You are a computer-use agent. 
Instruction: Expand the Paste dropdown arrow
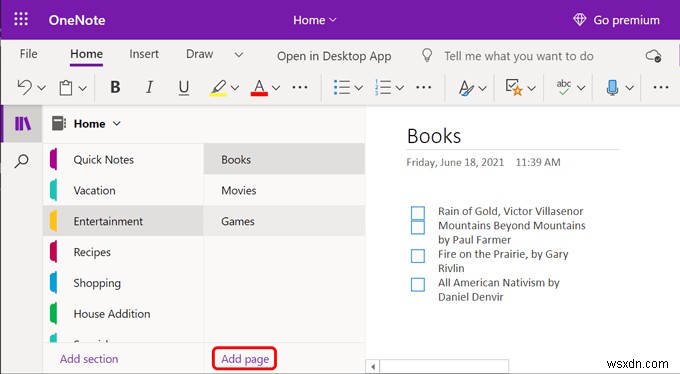(x=82, y=88)
